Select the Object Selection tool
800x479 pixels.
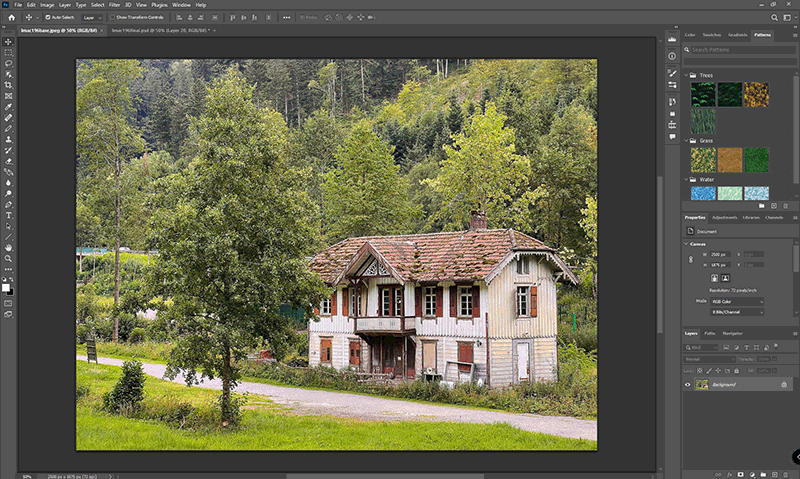click(8, 74)
